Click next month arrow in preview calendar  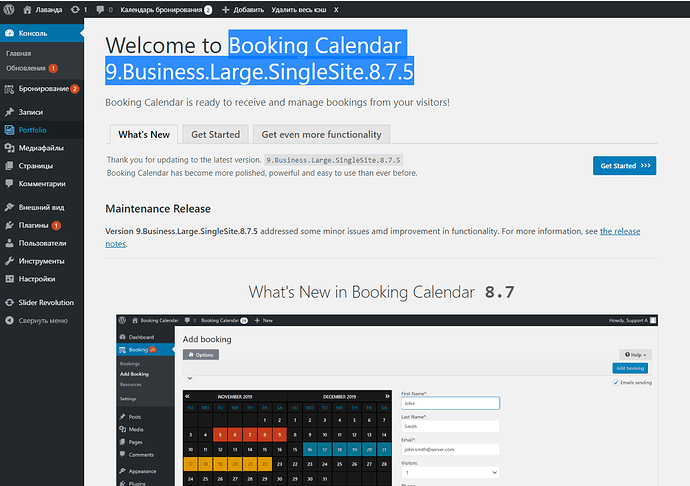387,396
